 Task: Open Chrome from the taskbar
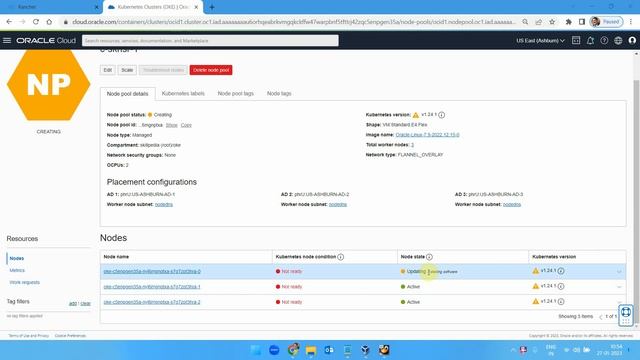[x=293, y=350]
